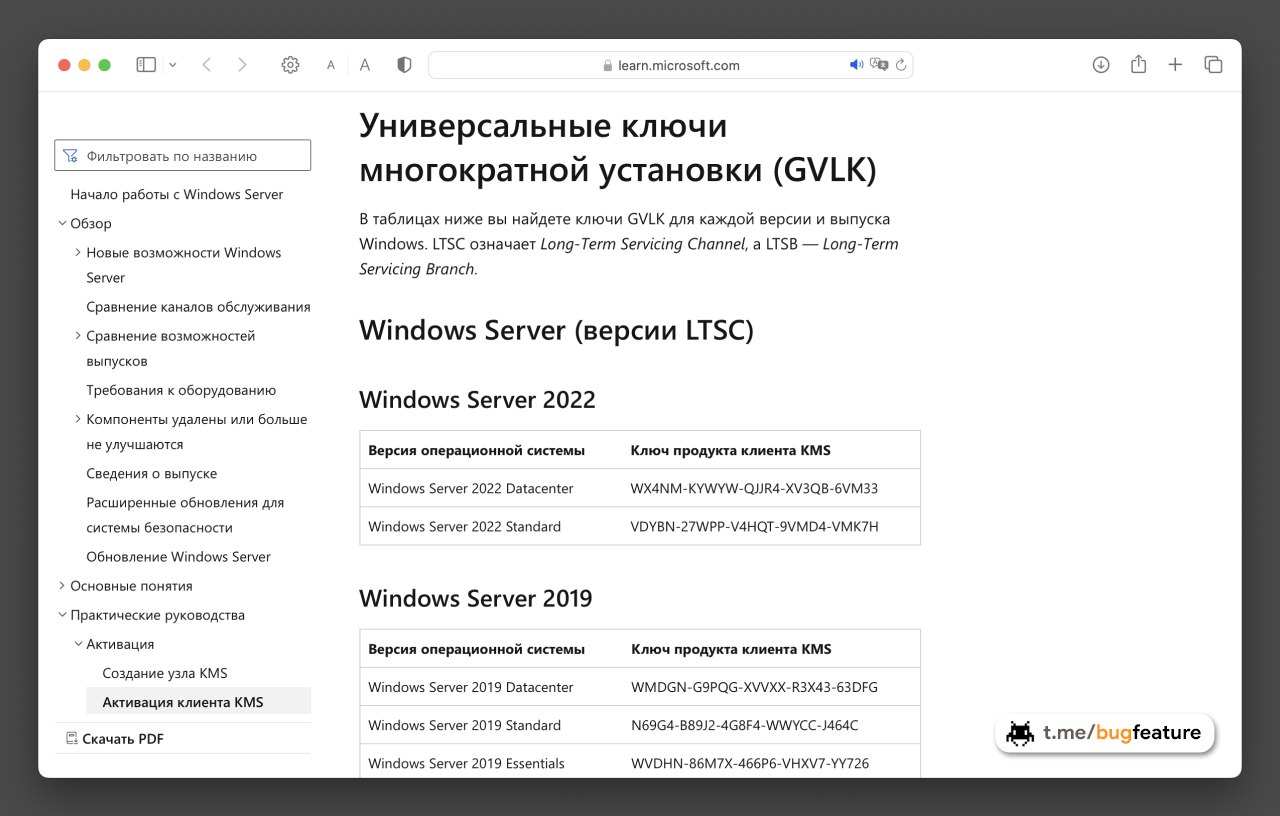The image size is (1280, 816).
Task: Open 'Начало работы с Windows Server'
Action: (177, 194)
